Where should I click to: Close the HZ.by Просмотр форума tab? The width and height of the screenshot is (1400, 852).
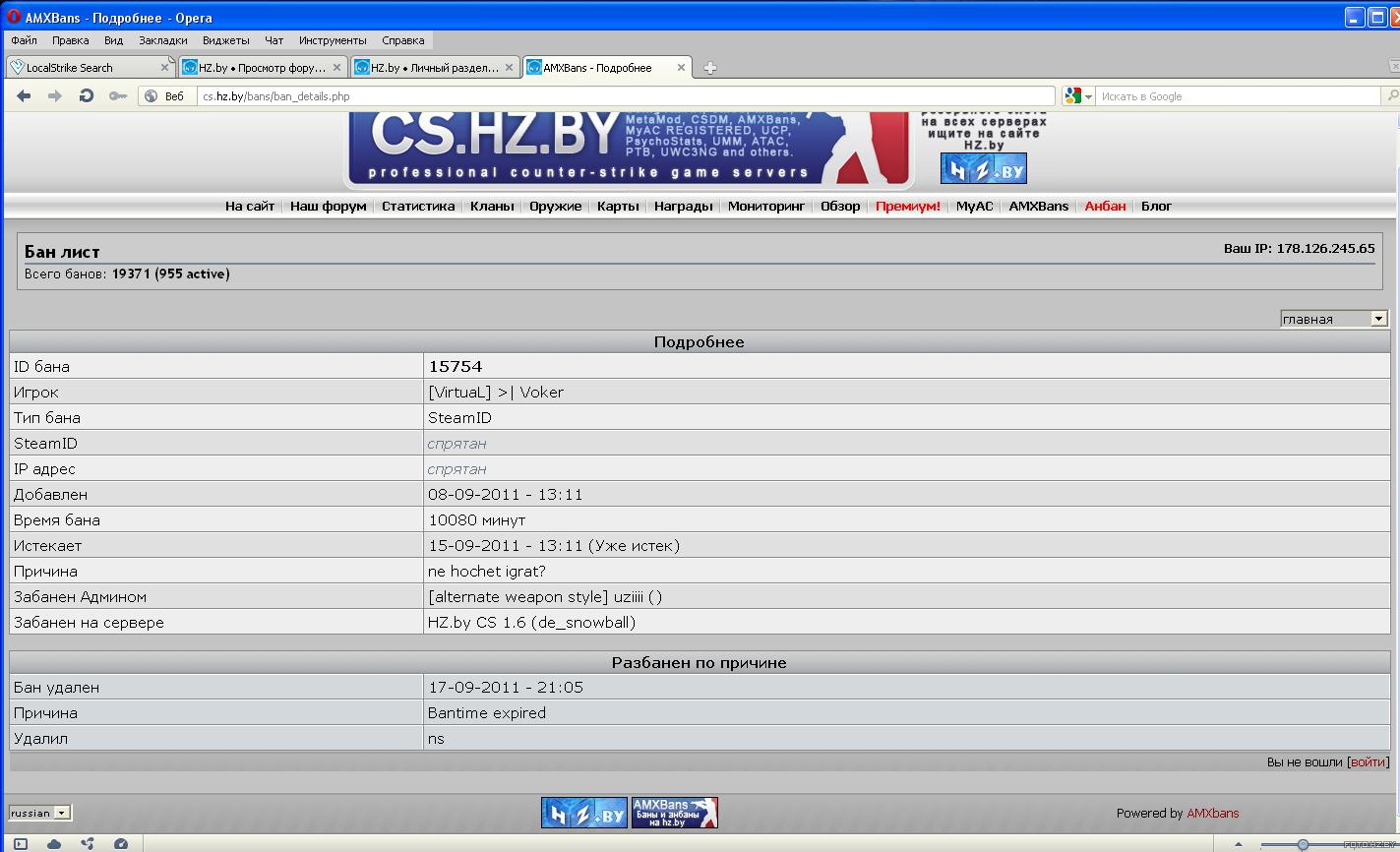(x=336, y=67)
